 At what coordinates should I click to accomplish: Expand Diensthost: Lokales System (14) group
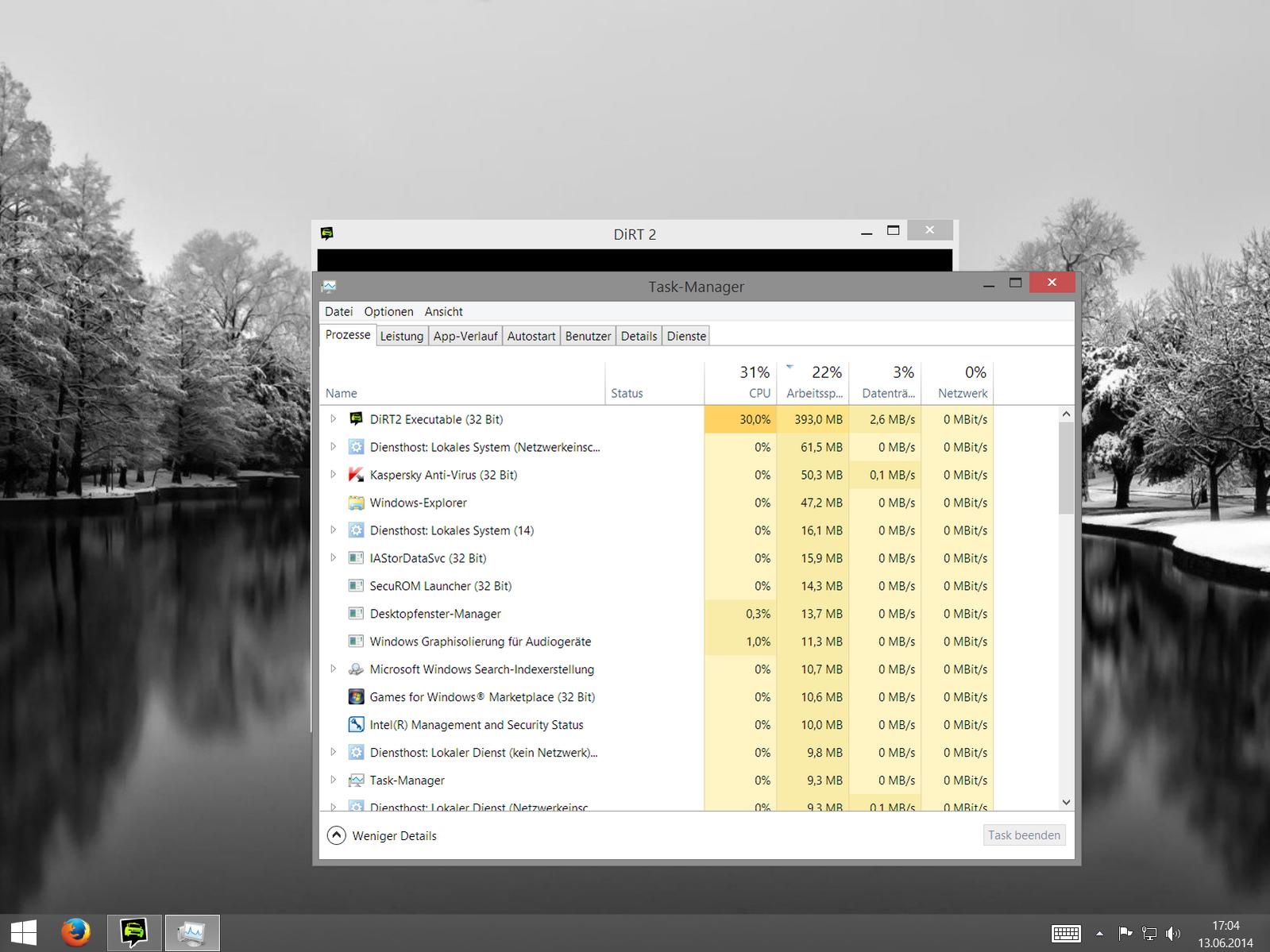click(334, 530)
